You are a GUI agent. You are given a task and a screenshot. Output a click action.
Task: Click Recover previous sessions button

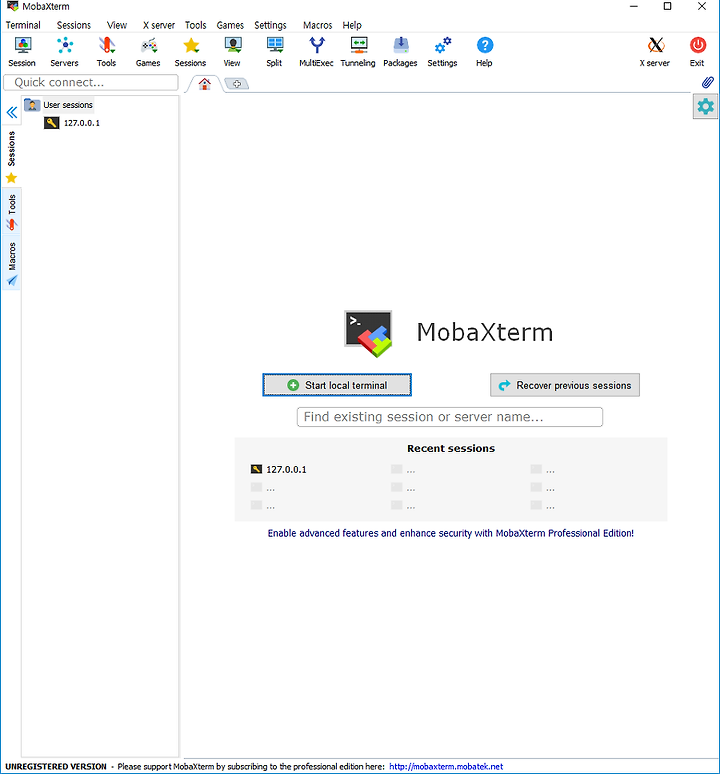(565, 385)
